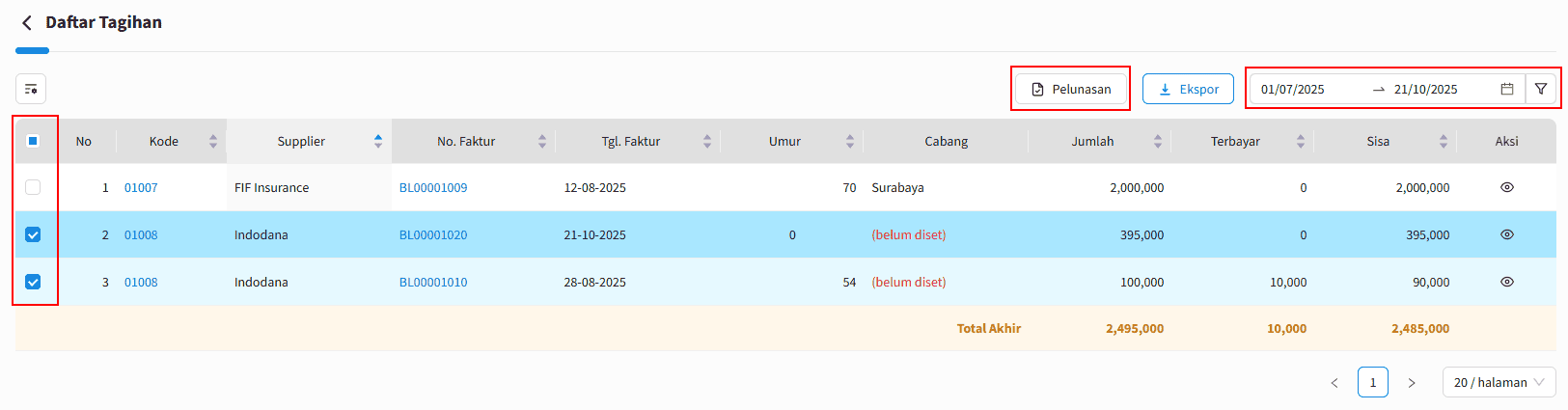
Task: Open the calendar icon in date range
Action: (1507, 89)
